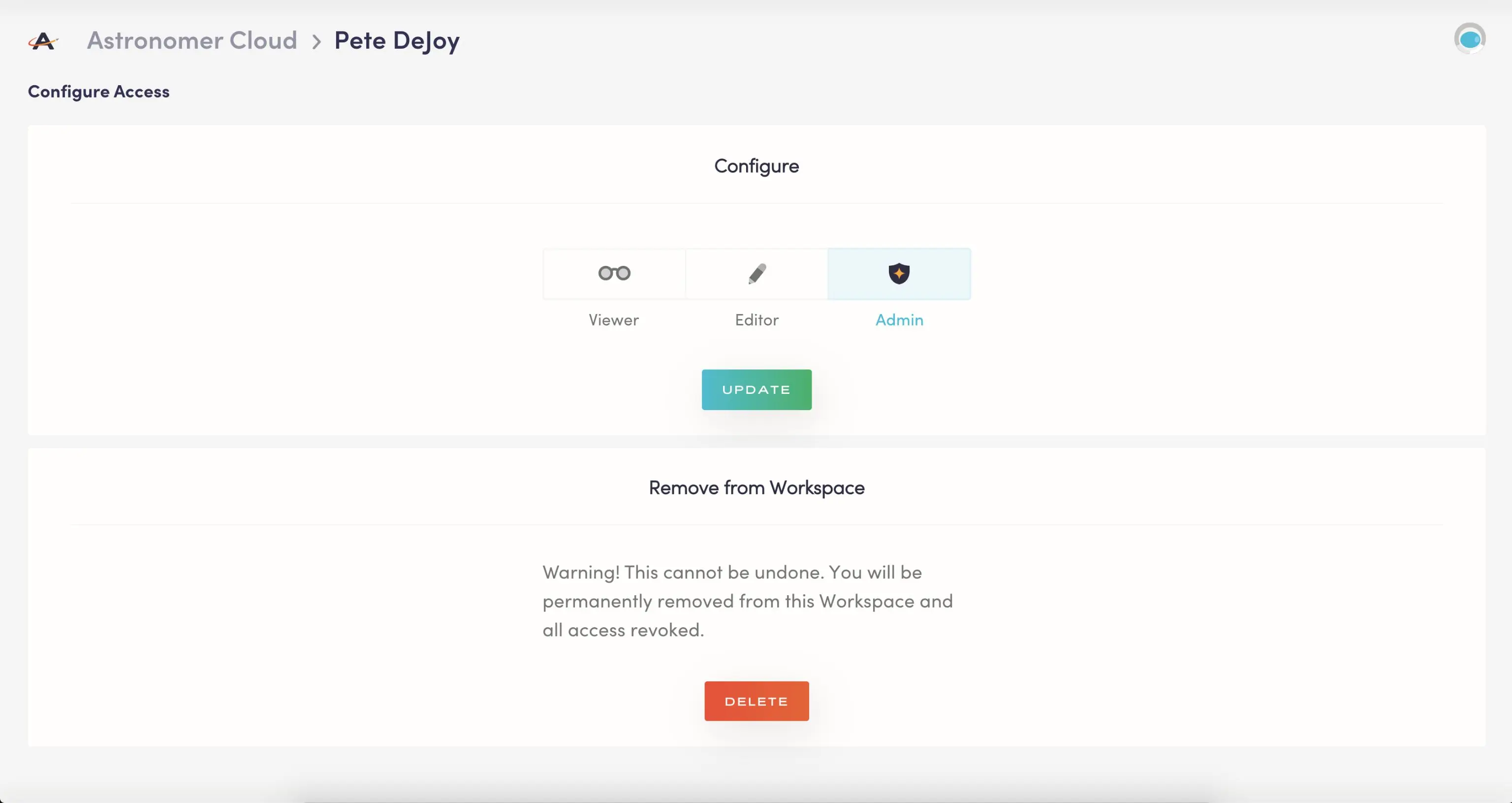This screenshot has height=803, width=1512.
Task: Select the Admin shield icon
Action: [x=899, y=274]
